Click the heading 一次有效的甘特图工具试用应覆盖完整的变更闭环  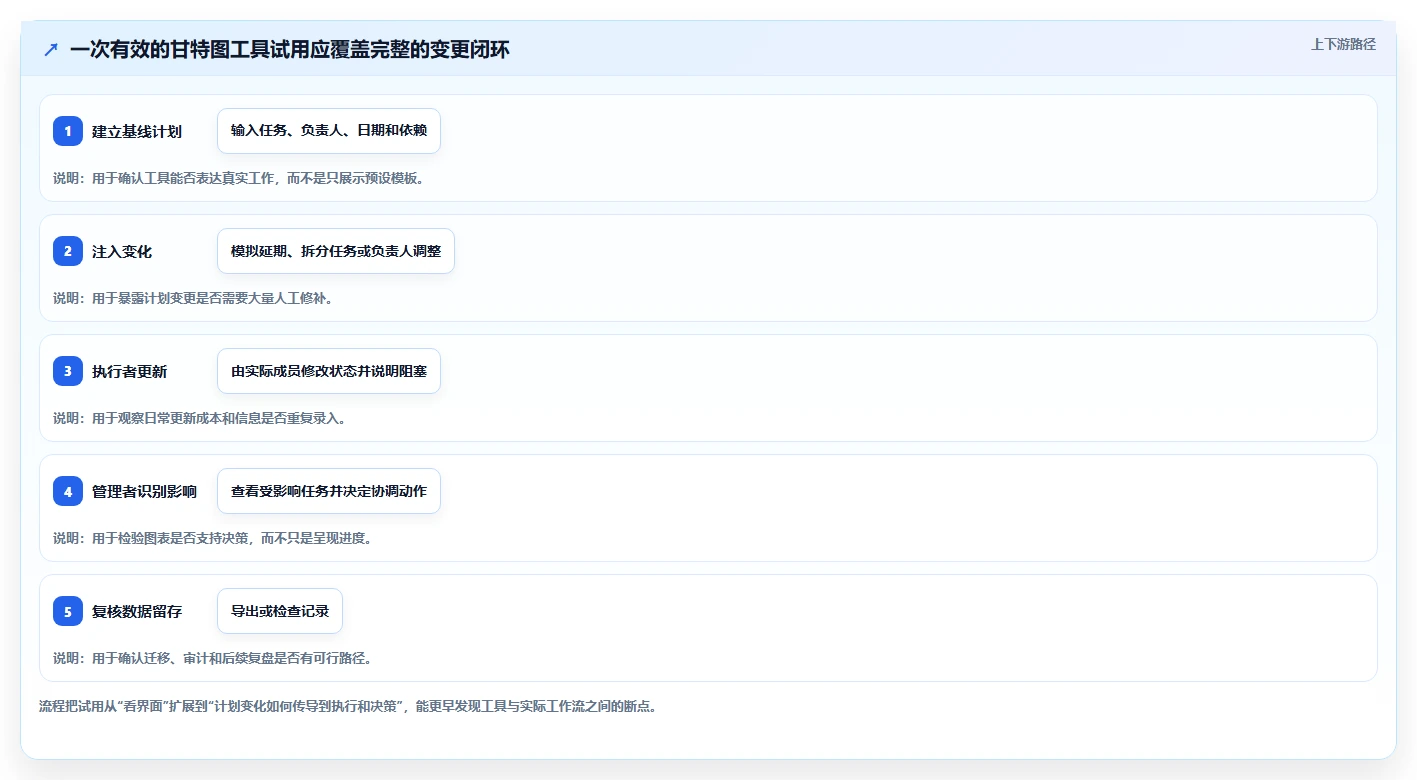click(x=289, y=49)
